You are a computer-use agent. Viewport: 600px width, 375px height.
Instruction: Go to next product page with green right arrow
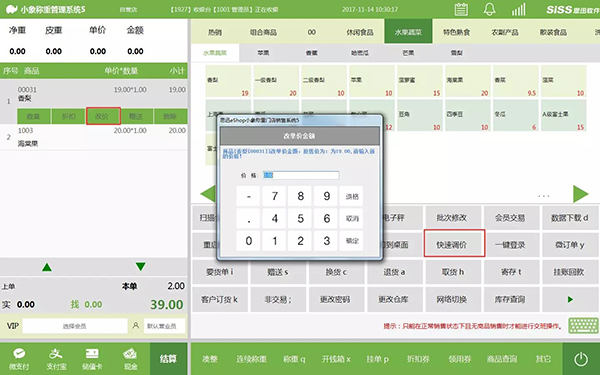point(580,194)
